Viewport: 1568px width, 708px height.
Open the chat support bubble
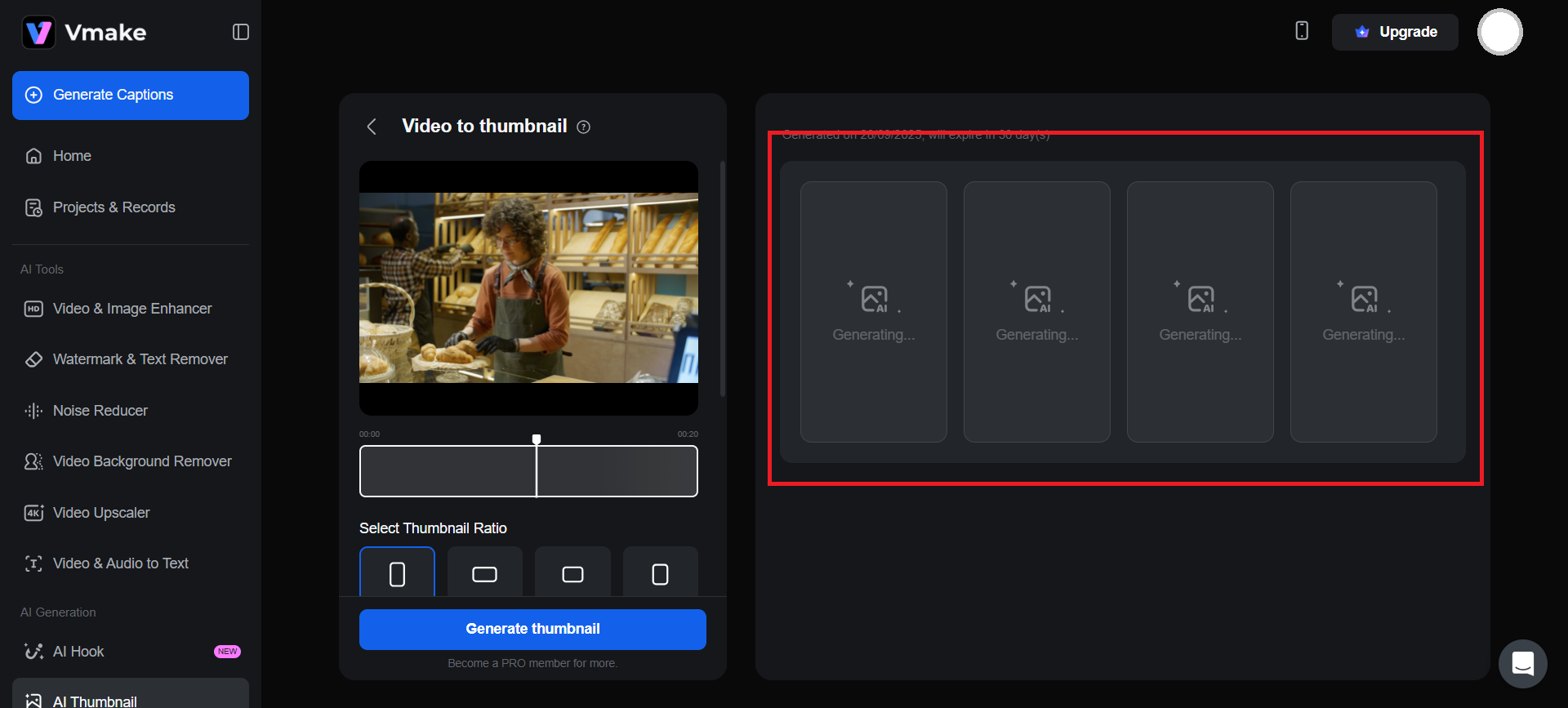coord(1522,663)
